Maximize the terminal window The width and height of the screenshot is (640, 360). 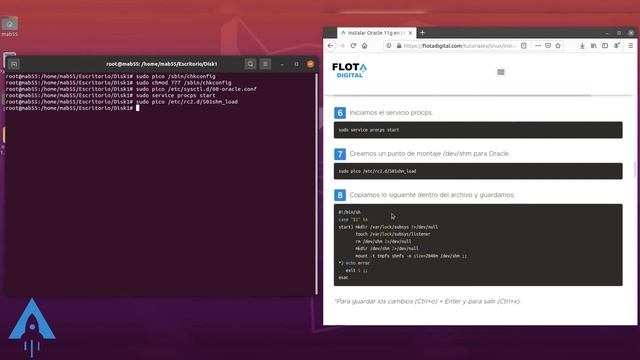click(x=296, y=64)
